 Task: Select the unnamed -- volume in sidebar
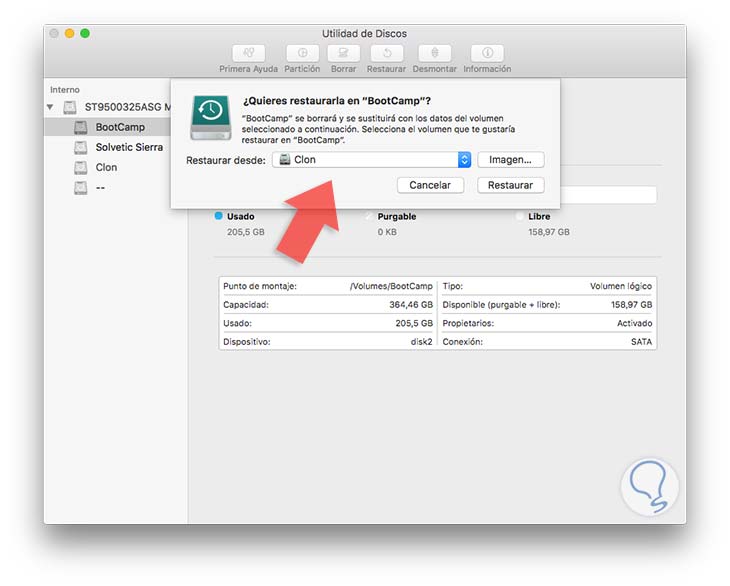coord(108,188)
